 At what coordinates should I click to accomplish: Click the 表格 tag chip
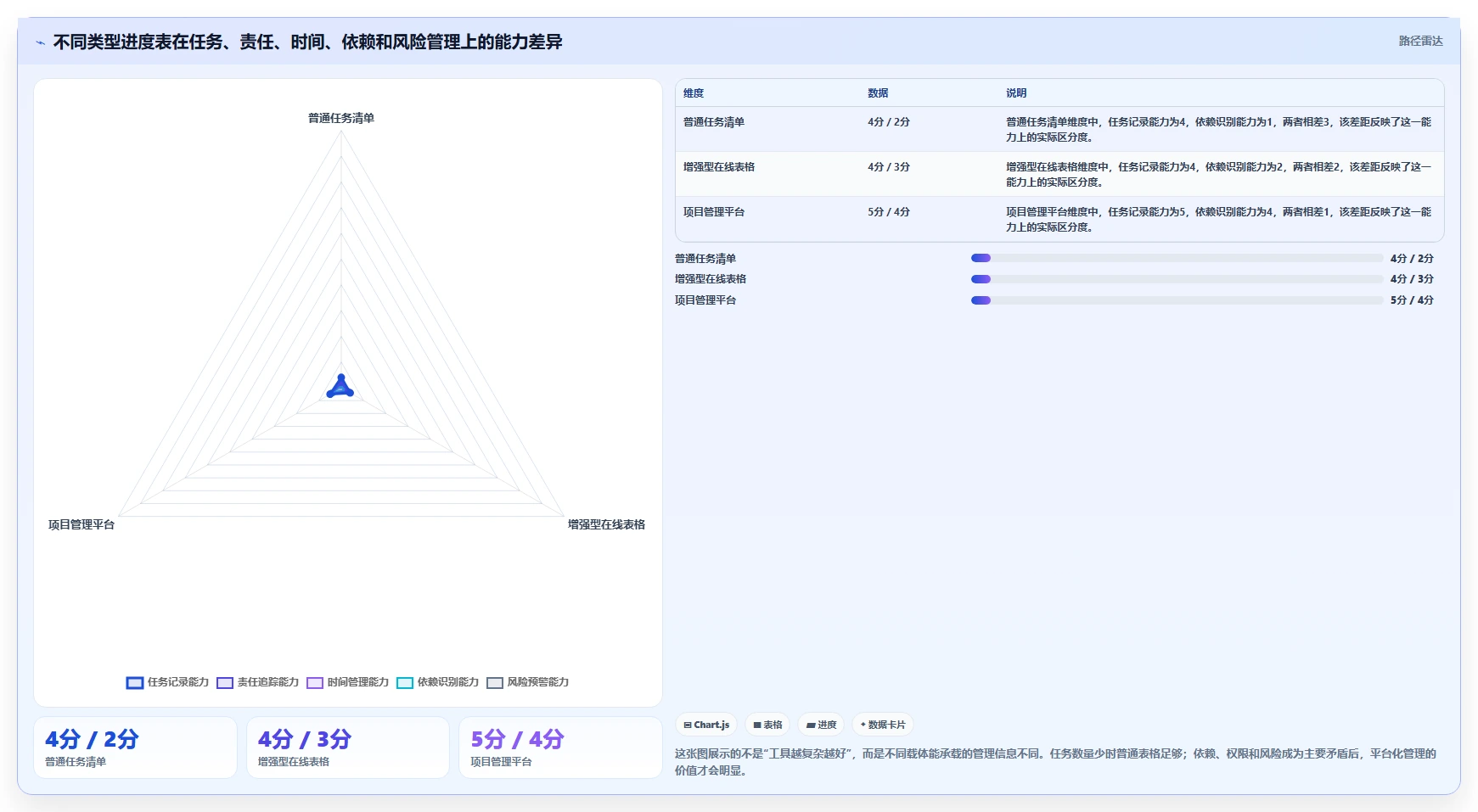(x=767, y=725)
